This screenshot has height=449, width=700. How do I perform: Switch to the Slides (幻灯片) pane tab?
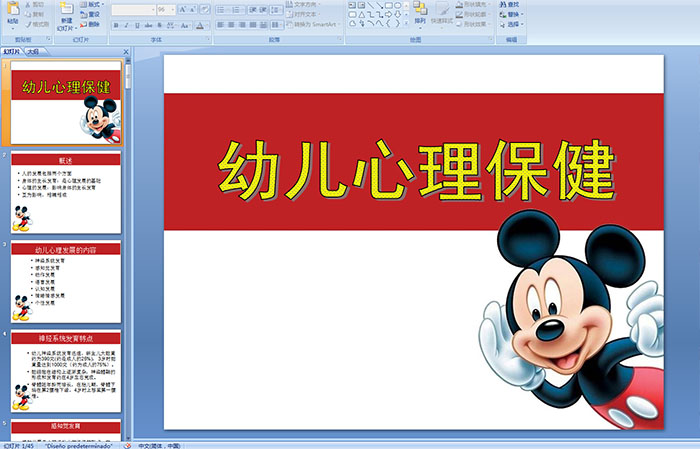[11, 52]
